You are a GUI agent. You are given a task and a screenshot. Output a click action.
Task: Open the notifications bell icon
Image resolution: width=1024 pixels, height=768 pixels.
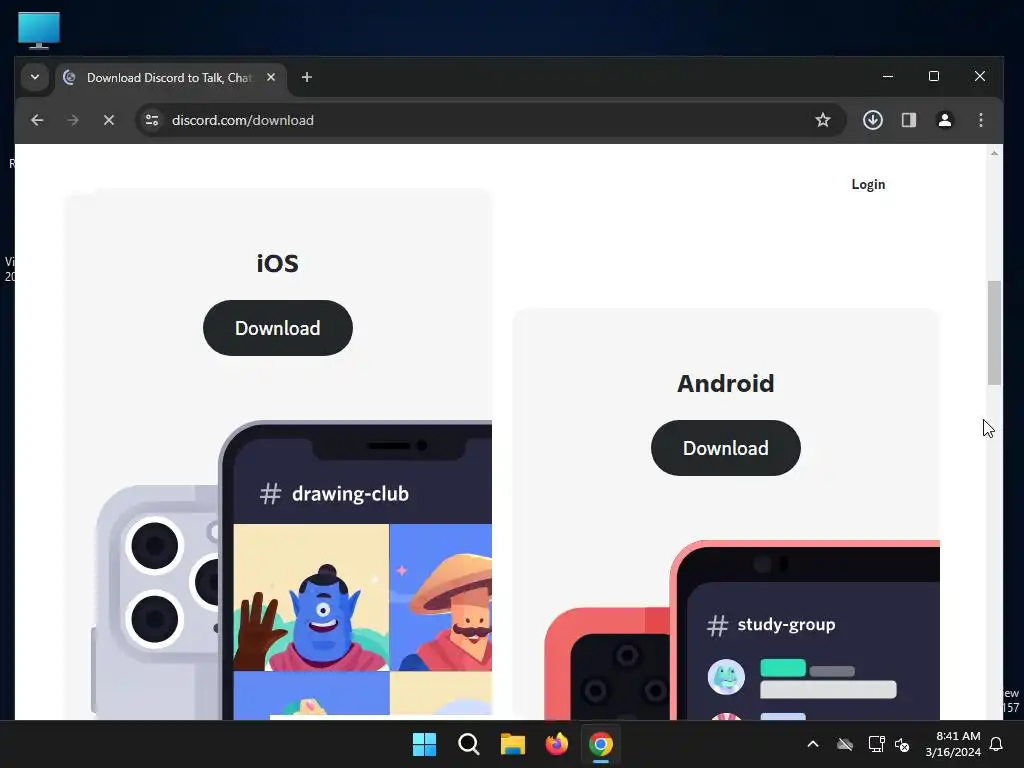click(997, 744)
